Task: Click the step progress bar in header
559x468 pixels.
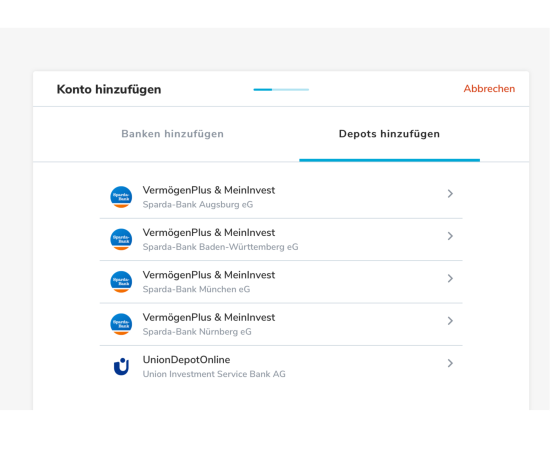Action: 281,89
